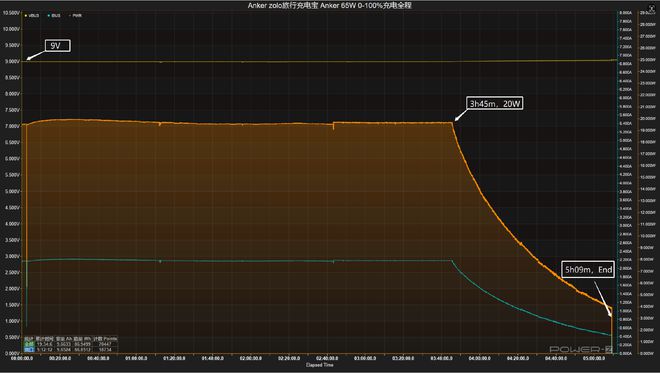
Task: Toggle the VBUS voltage series in the legend
Action: pos(32,16)
